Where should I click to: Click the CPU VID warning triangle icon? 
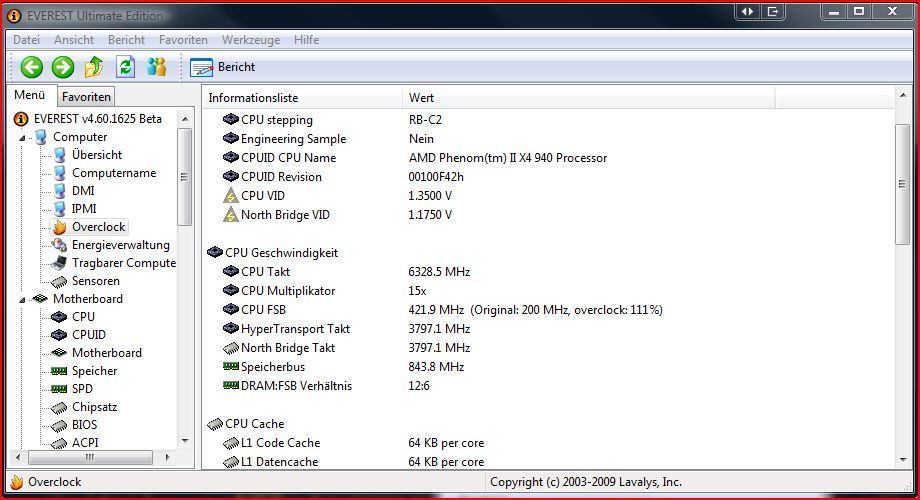coord(231,196)
